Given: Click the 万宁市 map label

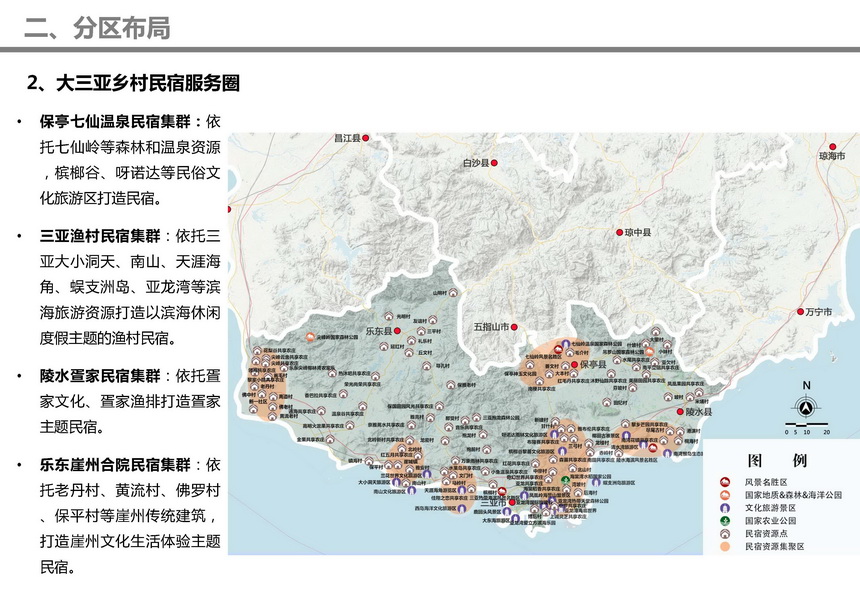Looking at the screenshot, I should pyautogui.click(x=819, y=312).
